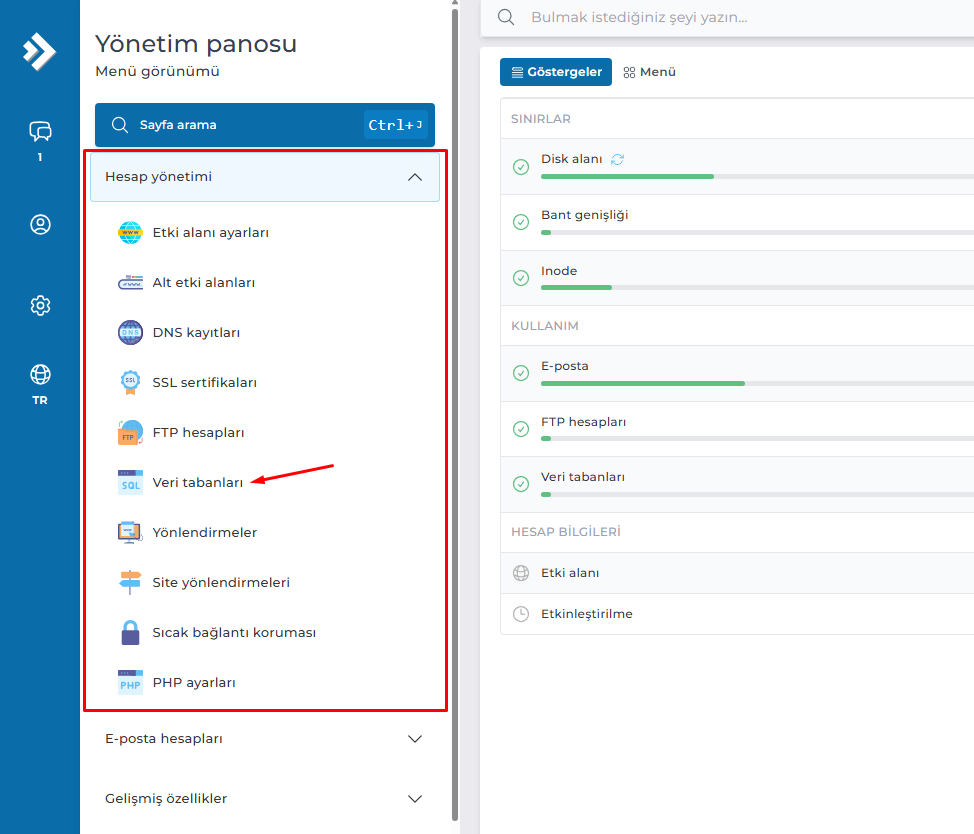This screenshot has width=974, height=834.
Task: Open the user profile icon
Action: (40, 224)
